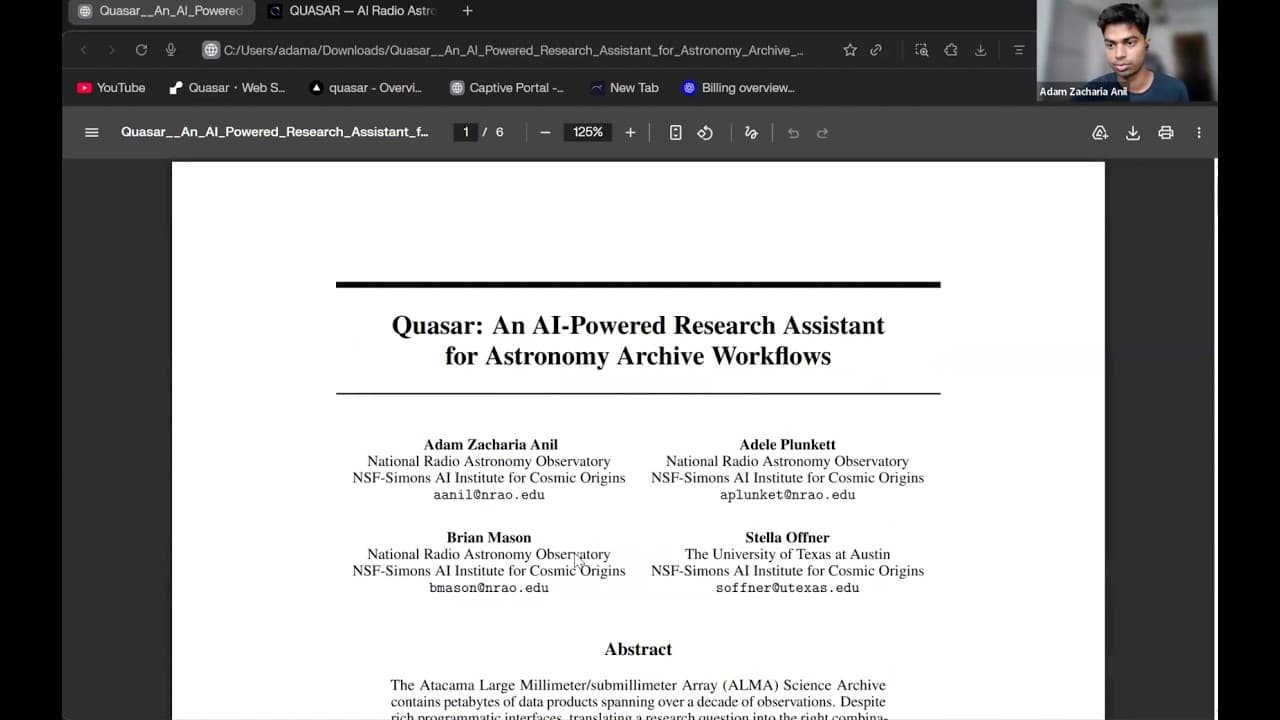
Task: Switch to the Quasar__An_AI_Powered PDF tab
Action: [160, 11]
